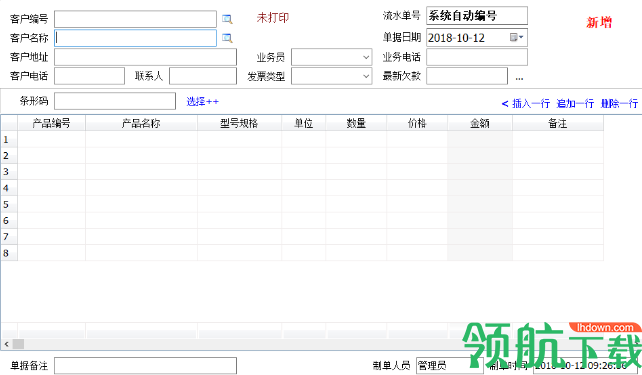Select row 6 header in grid
Viewport: 642px width, 375px height.
point(9,220)
